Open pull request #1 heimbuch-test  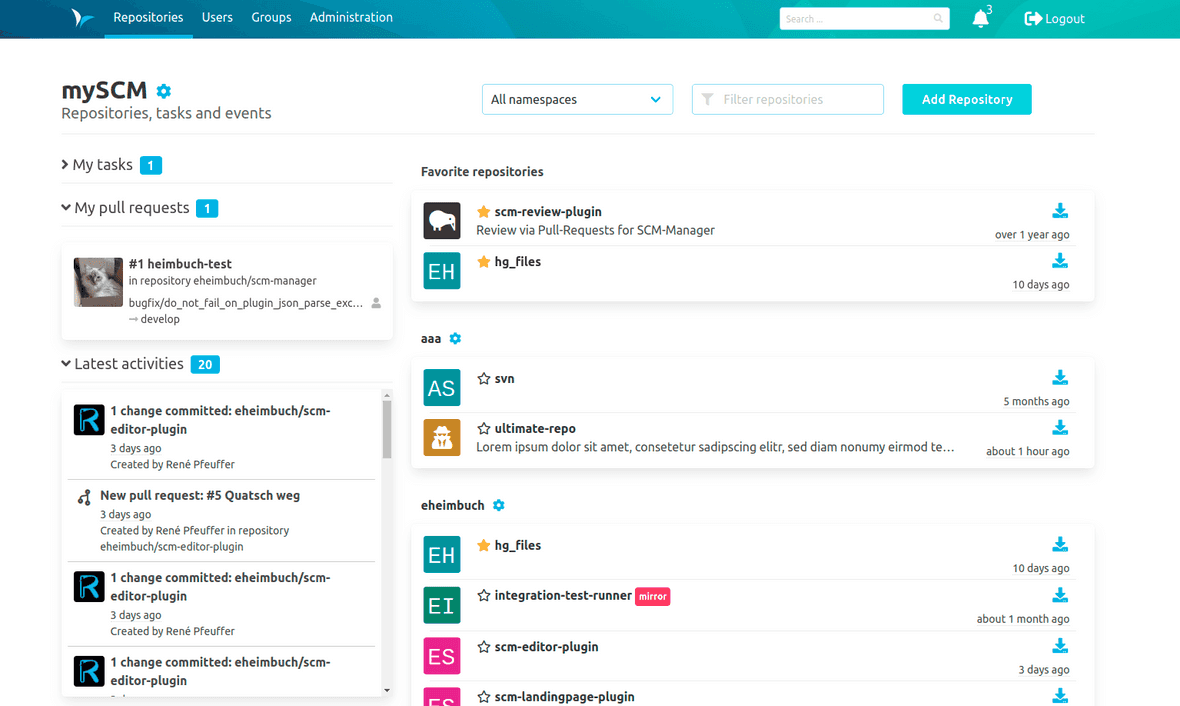point(179,263)
